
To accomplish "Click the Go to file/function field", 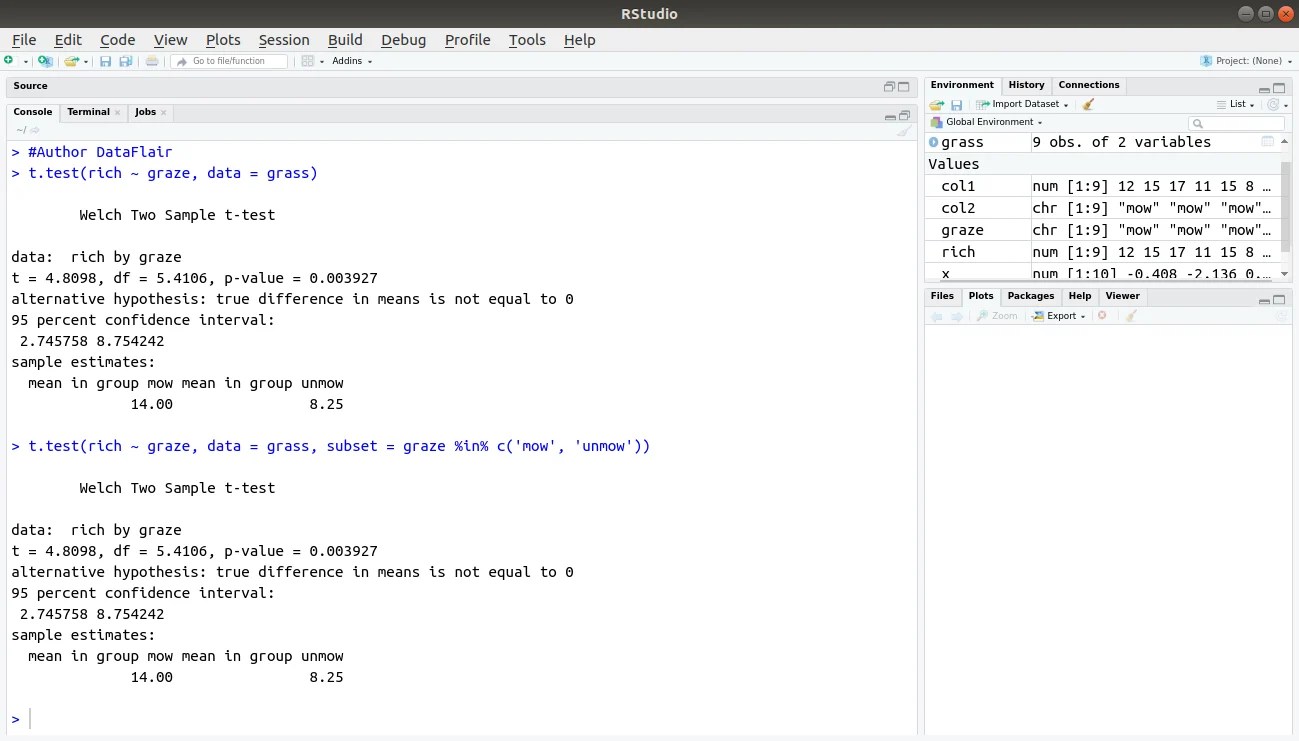I will point(229,61).
